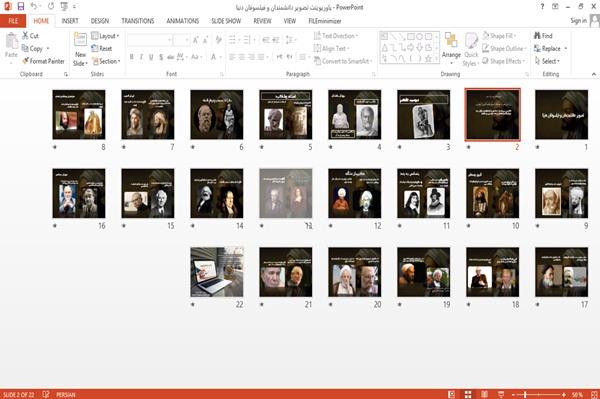Screen dimensions: 600x399
Task: Click Slide Sorter view icon in status bar
Action: [468, 394]
